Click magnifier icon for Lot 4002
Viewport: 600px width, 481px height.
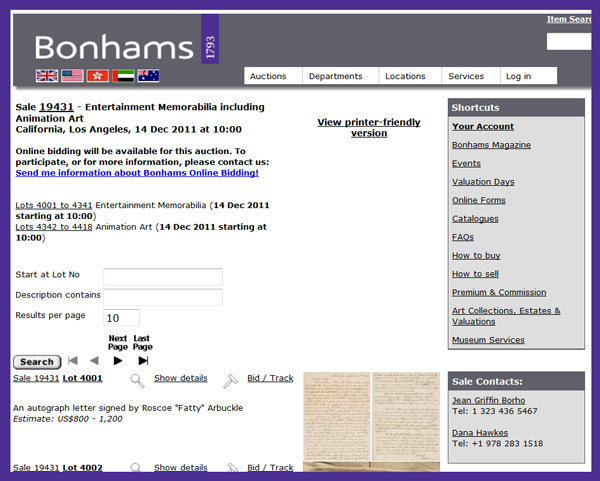(135, 467)
